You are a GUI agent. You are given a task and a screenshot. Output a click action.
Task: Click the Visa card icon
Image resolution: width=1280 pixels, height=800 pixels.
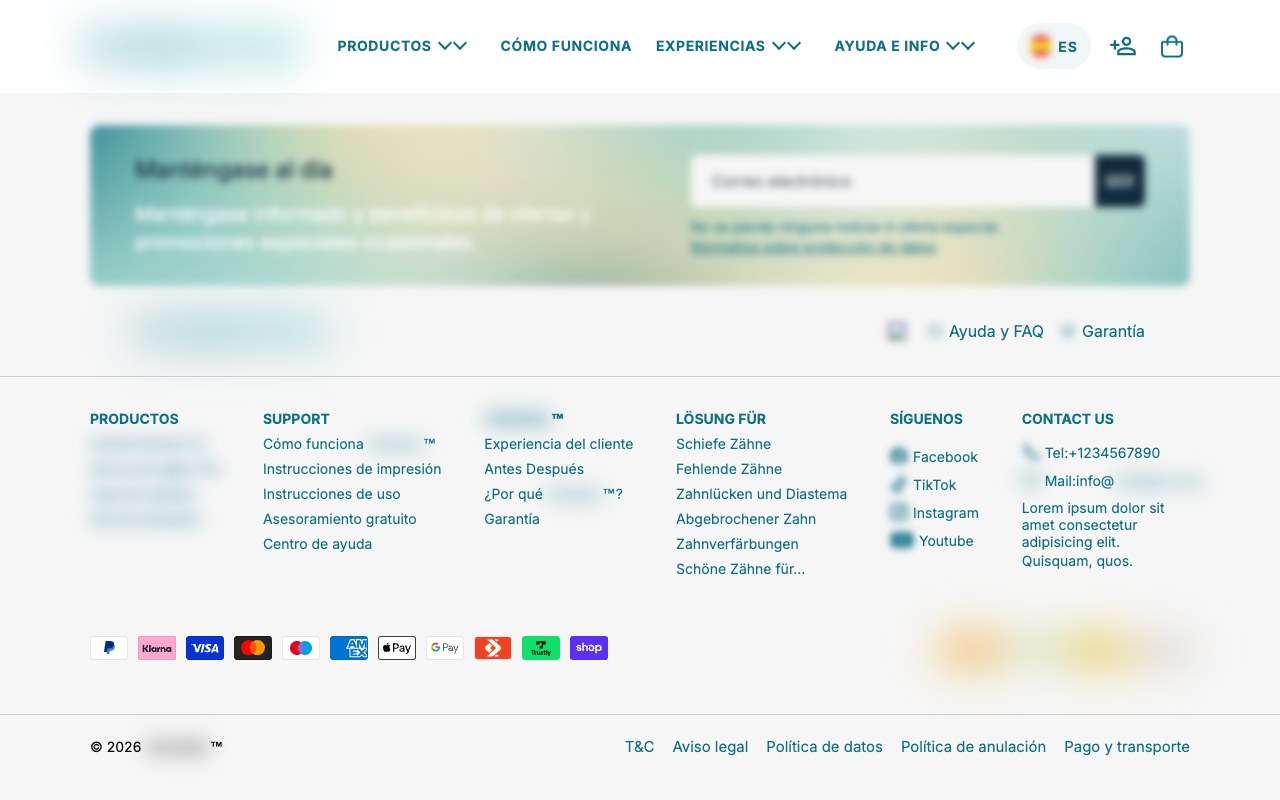[205, 648]
